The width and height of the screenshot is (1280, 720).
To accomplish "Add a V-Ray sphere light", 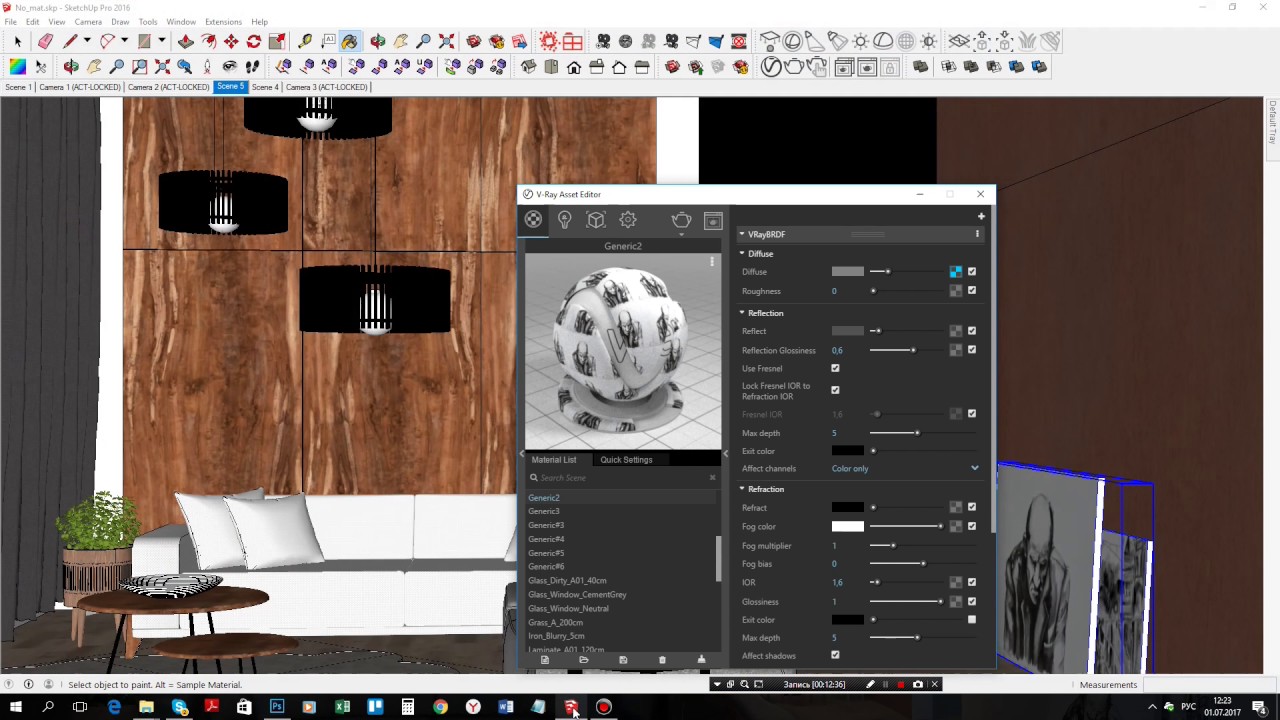I will 792,41.
